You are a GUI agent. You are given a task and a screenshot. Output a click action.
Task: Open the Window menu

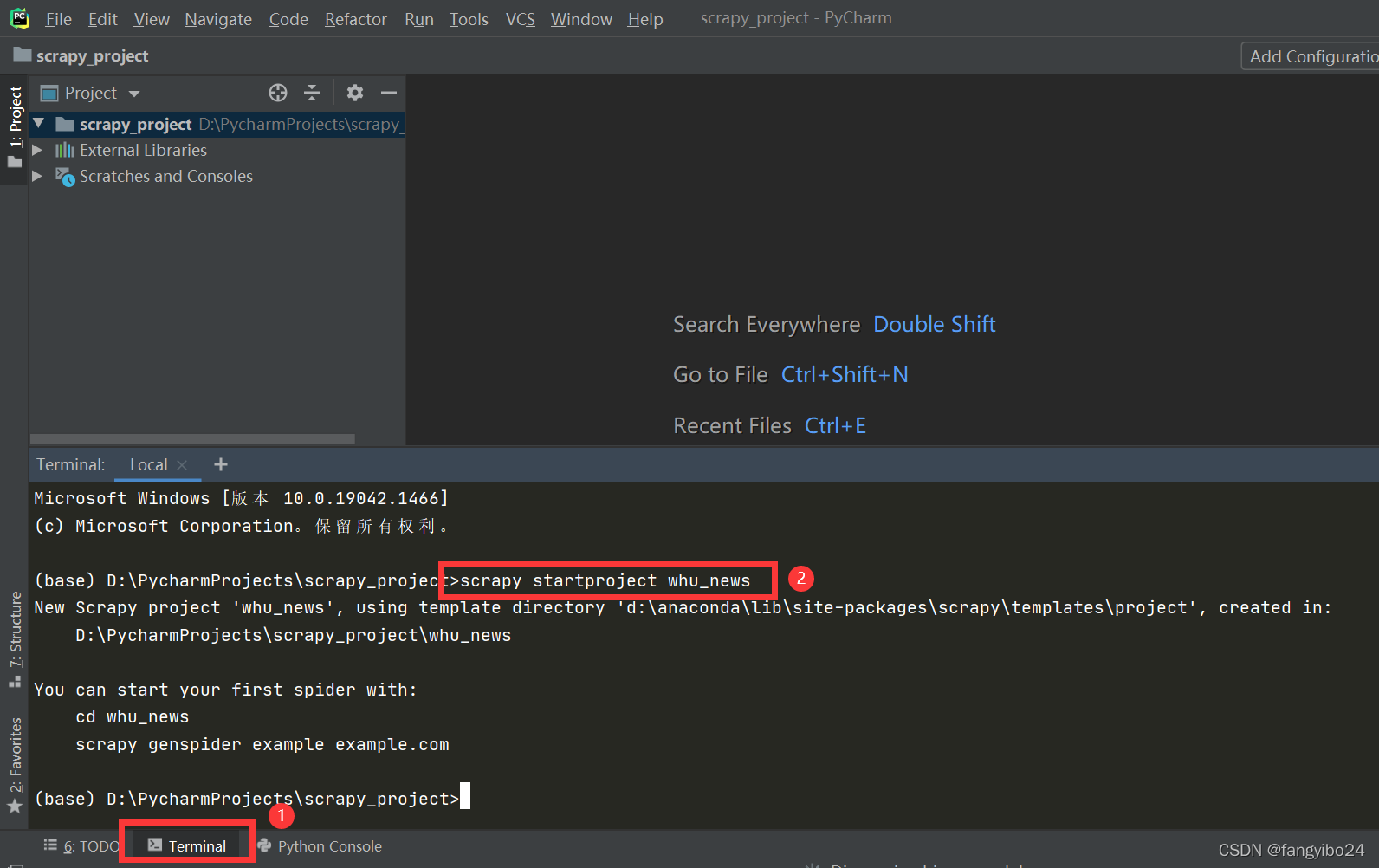coord(581,19)
